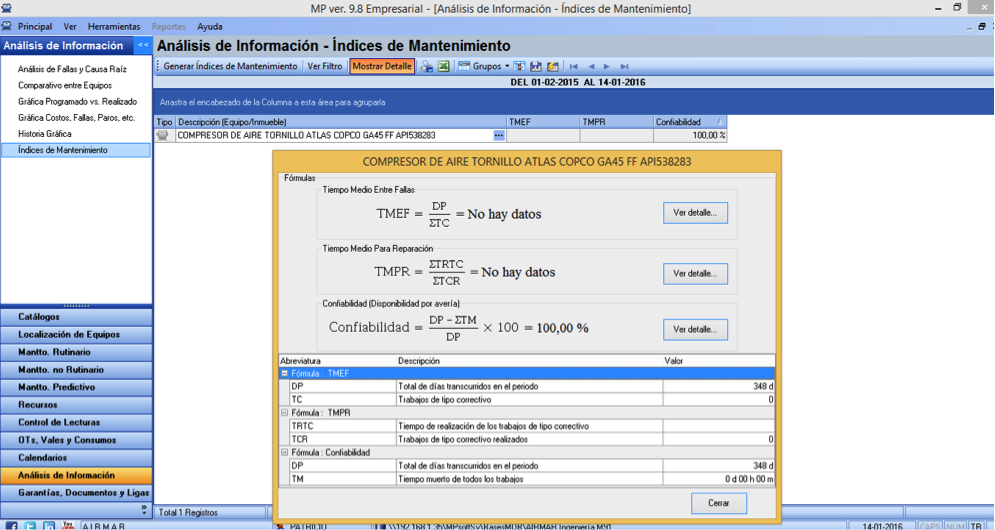The height and width of the screenshot is (530, 995).
Task: Collapse the Fórmula : TMEF group
Action: click(285, 373)
